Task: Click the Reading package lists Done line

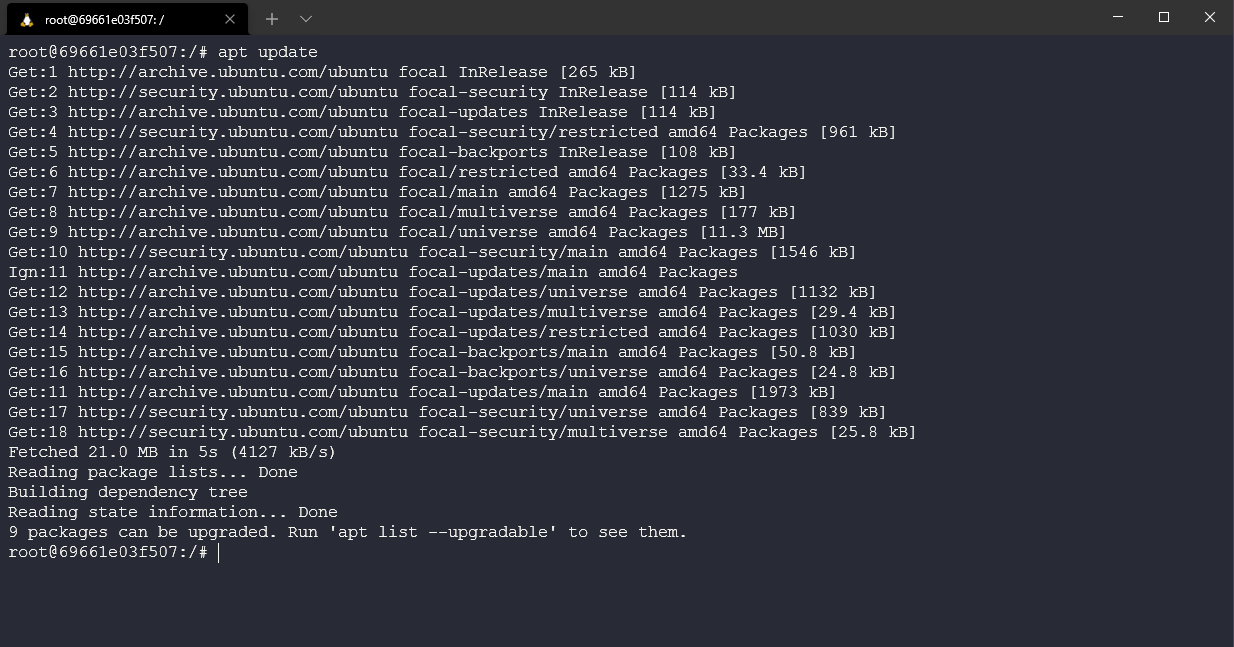Action: click(152, 472)
